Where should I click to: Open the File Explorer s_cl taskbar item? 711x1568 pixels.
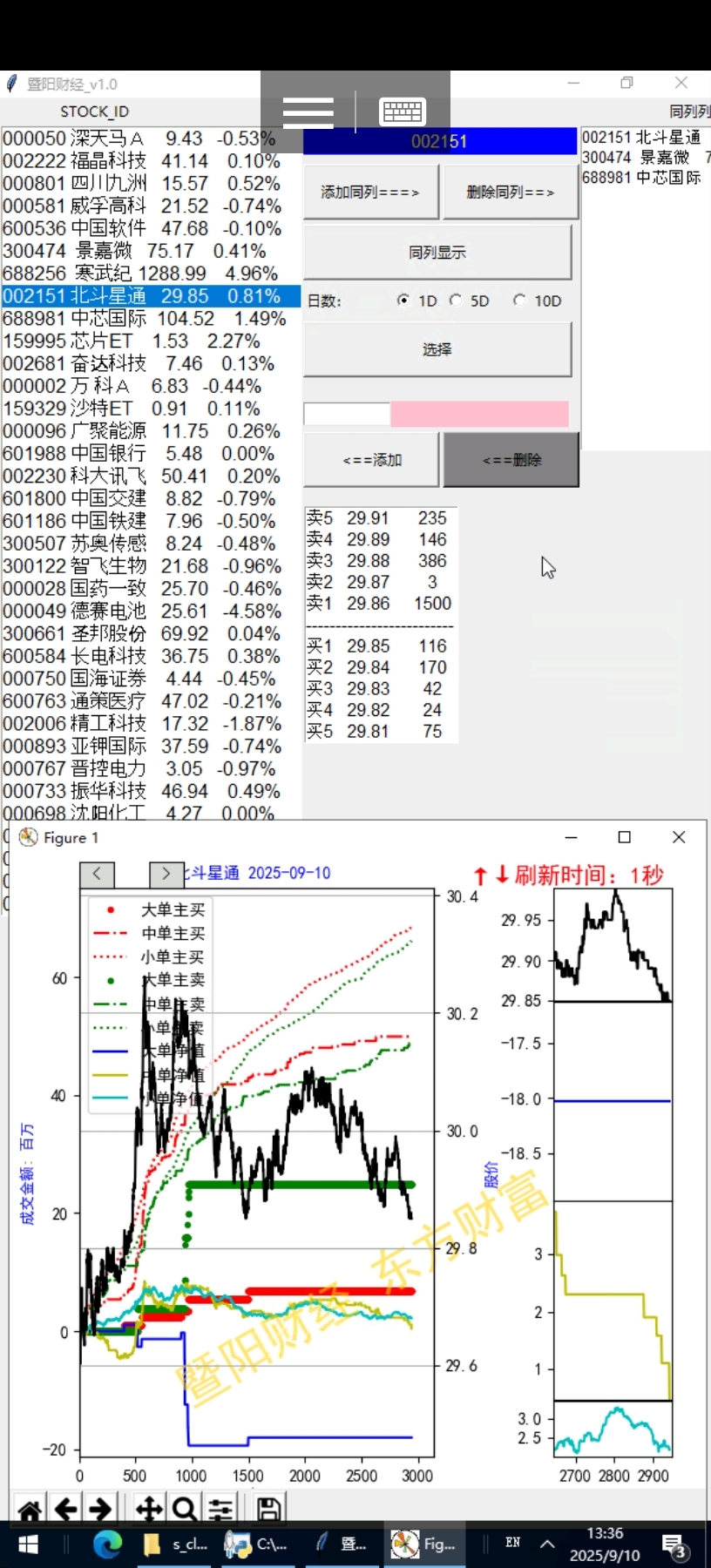coord(175,1544)
